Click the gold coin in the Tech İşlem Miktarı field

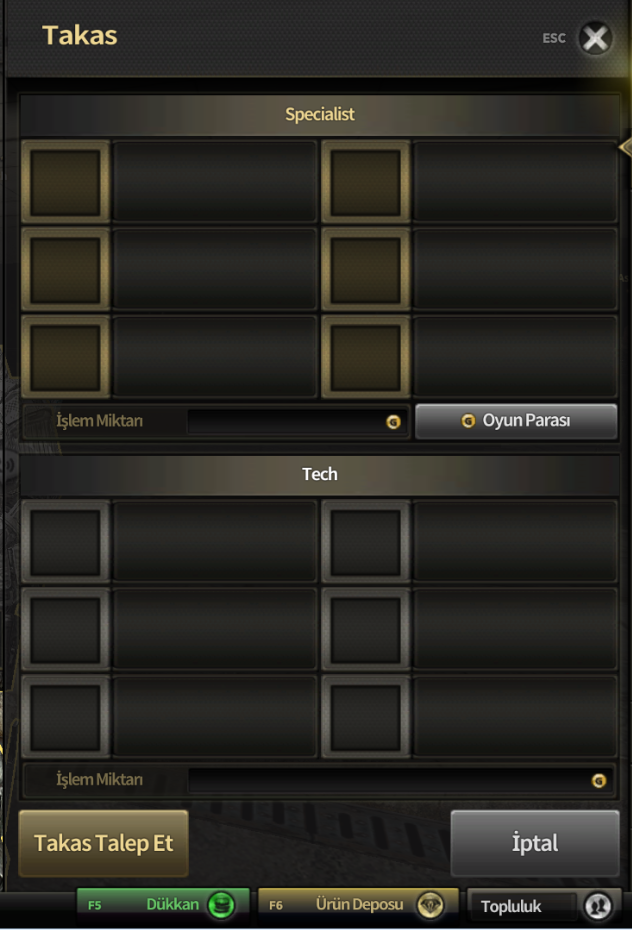click(599, 781)
